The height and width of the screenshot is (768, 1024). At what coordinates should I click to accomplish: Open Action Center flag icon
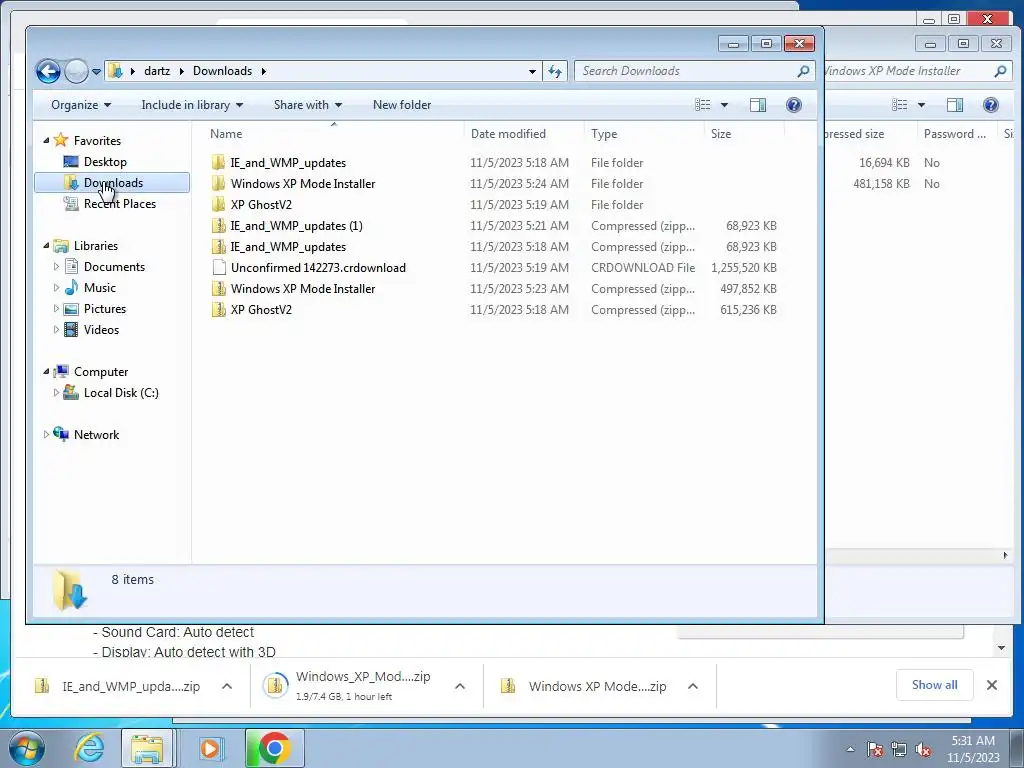pyautogui.click(x=875, y=749)
